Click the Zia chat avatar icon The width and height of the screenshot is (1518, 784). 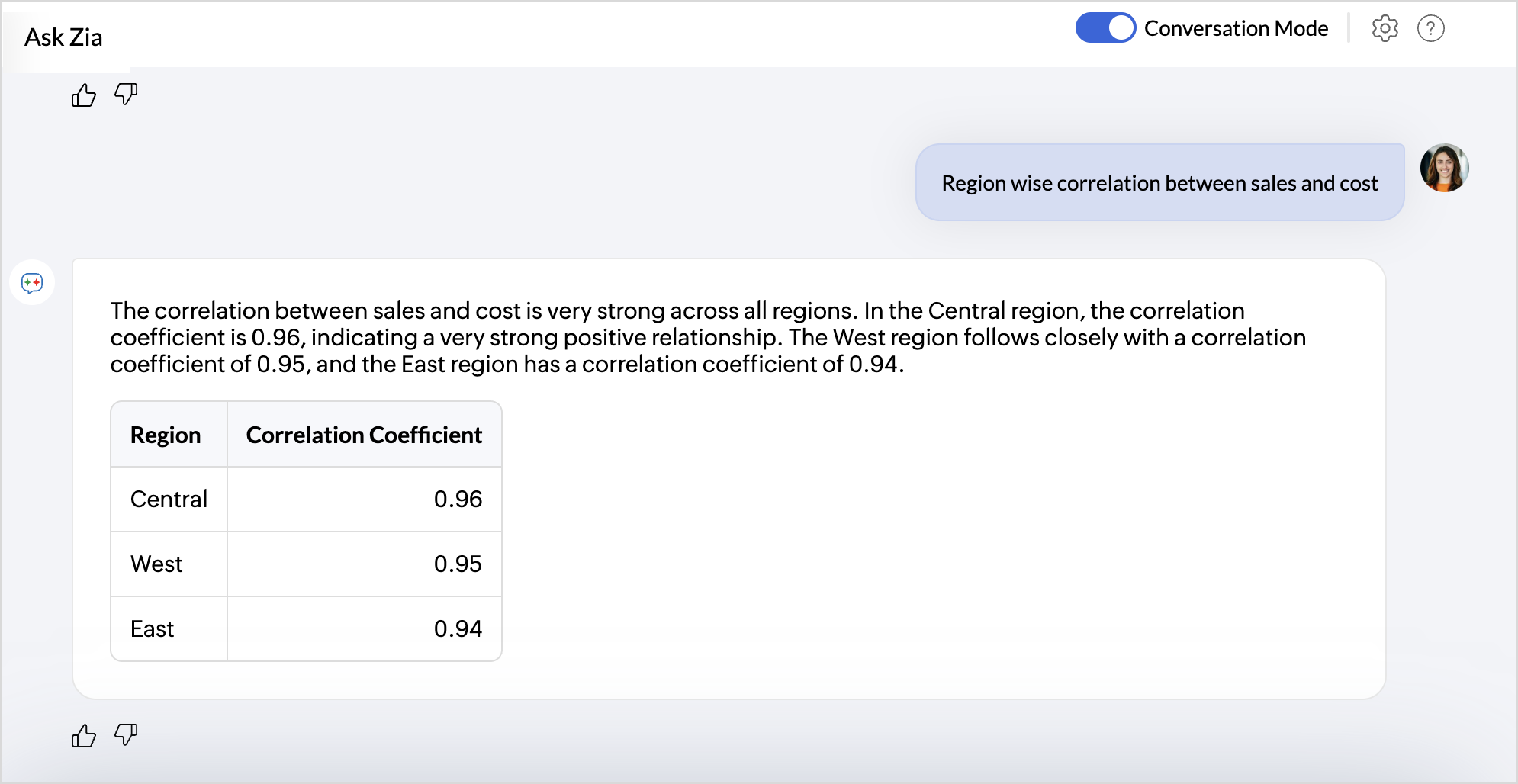(32, 283)
